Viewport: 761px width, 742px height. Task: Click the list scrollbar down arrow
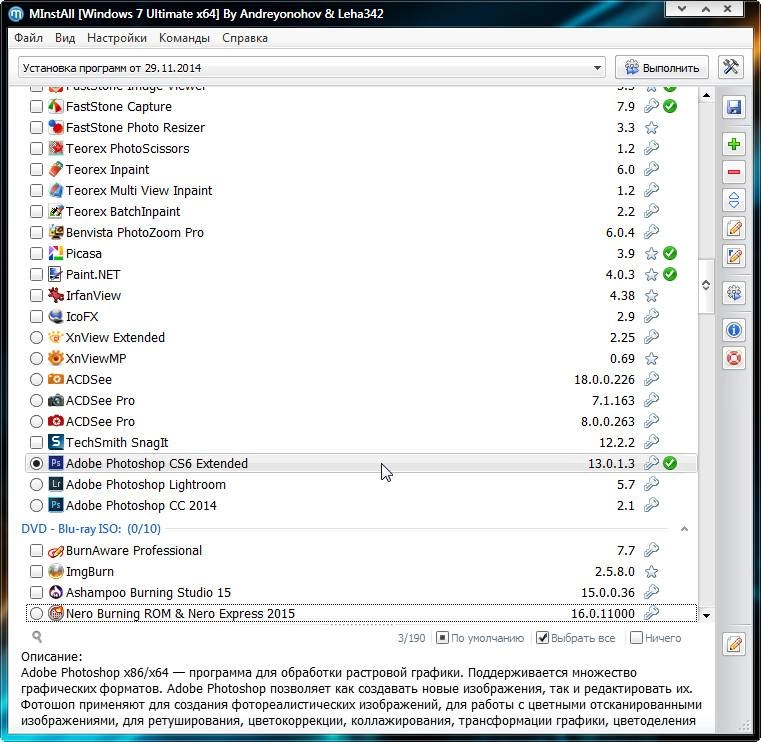pos(706,615)
